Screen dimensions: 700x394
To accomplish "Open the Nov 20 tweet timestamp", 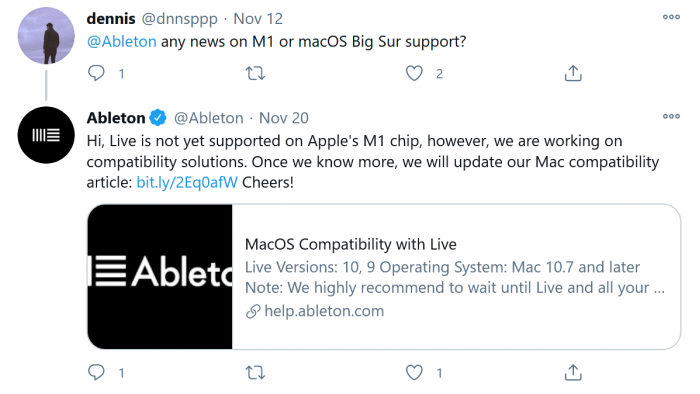I will point(283,118).
